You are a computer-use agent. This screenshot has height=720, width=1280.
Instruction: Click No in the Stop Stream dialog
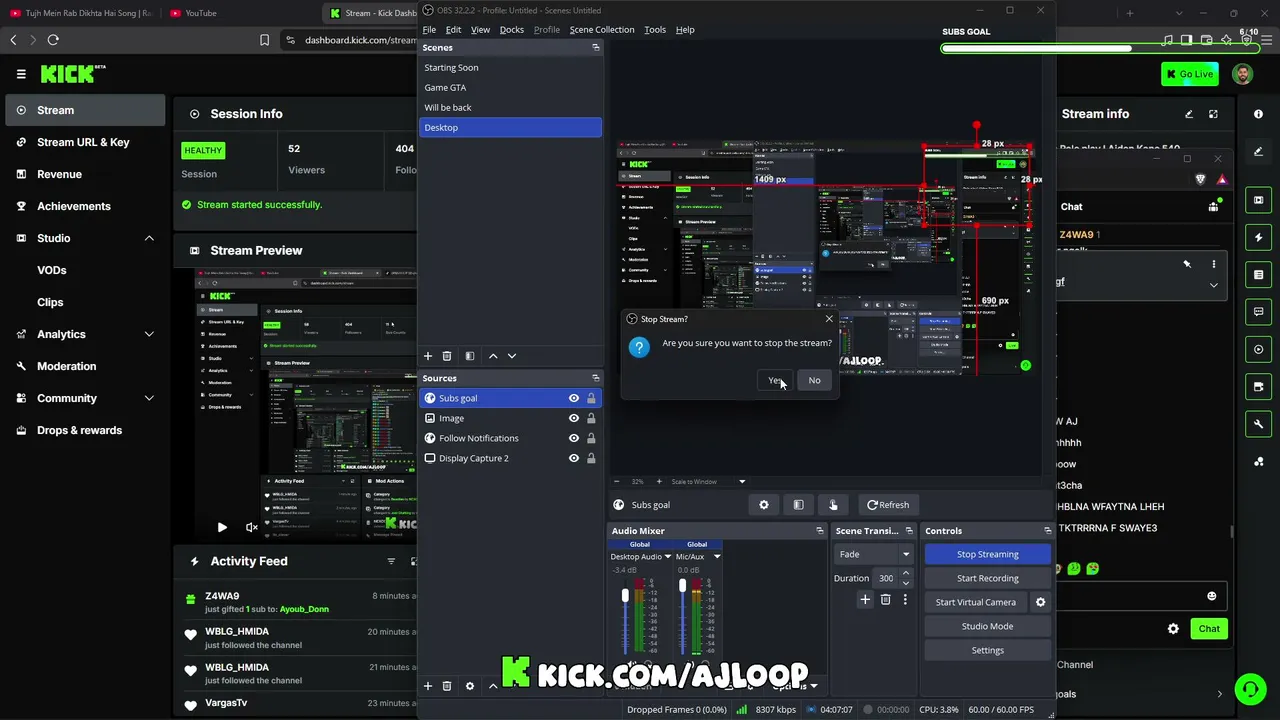[x=814, y=380]
